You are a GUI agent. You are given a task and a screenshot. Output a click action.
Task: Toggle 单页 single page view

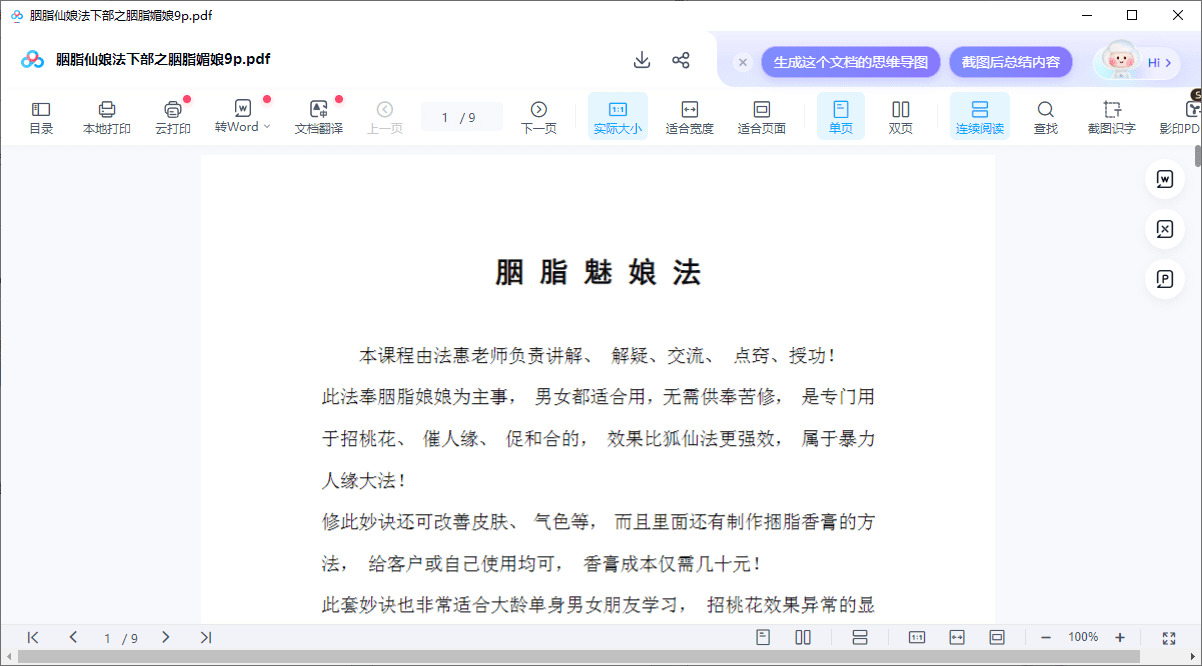click(x=841, y=116)
